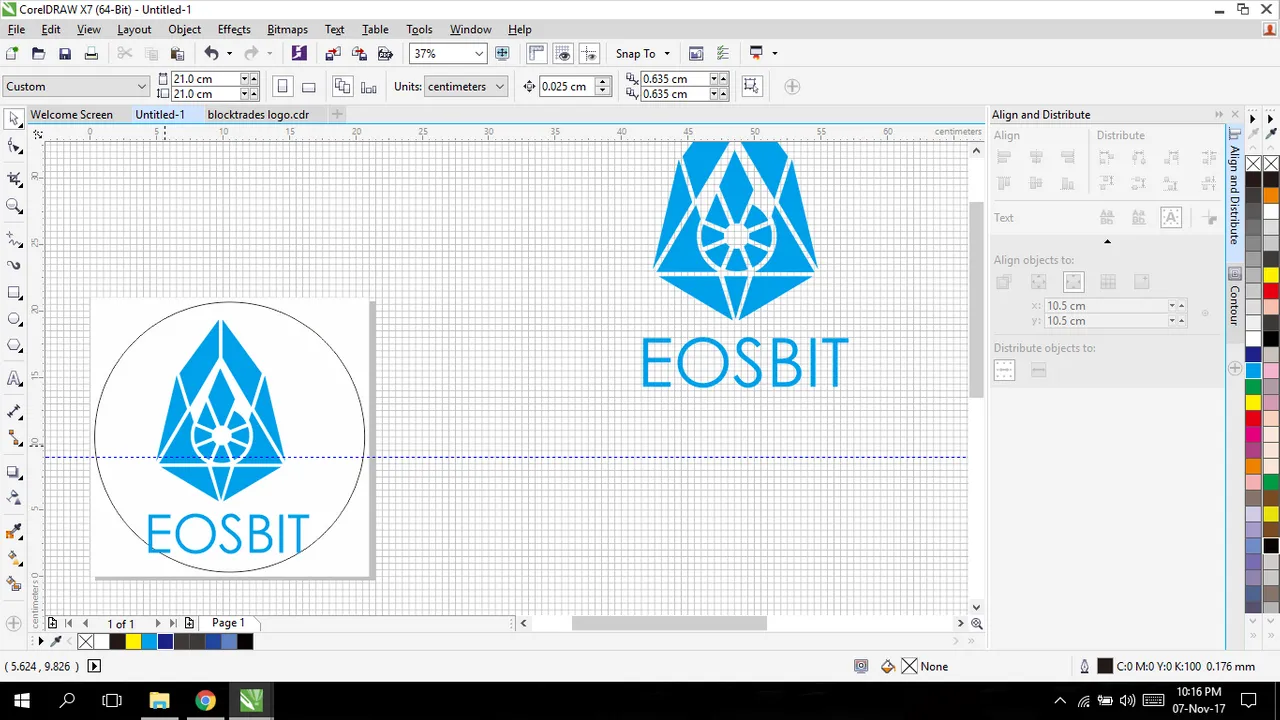This screenshot has height=720, width=1280.
Task: Toggle Show Guidelines button
Action: tap(589, 54)
